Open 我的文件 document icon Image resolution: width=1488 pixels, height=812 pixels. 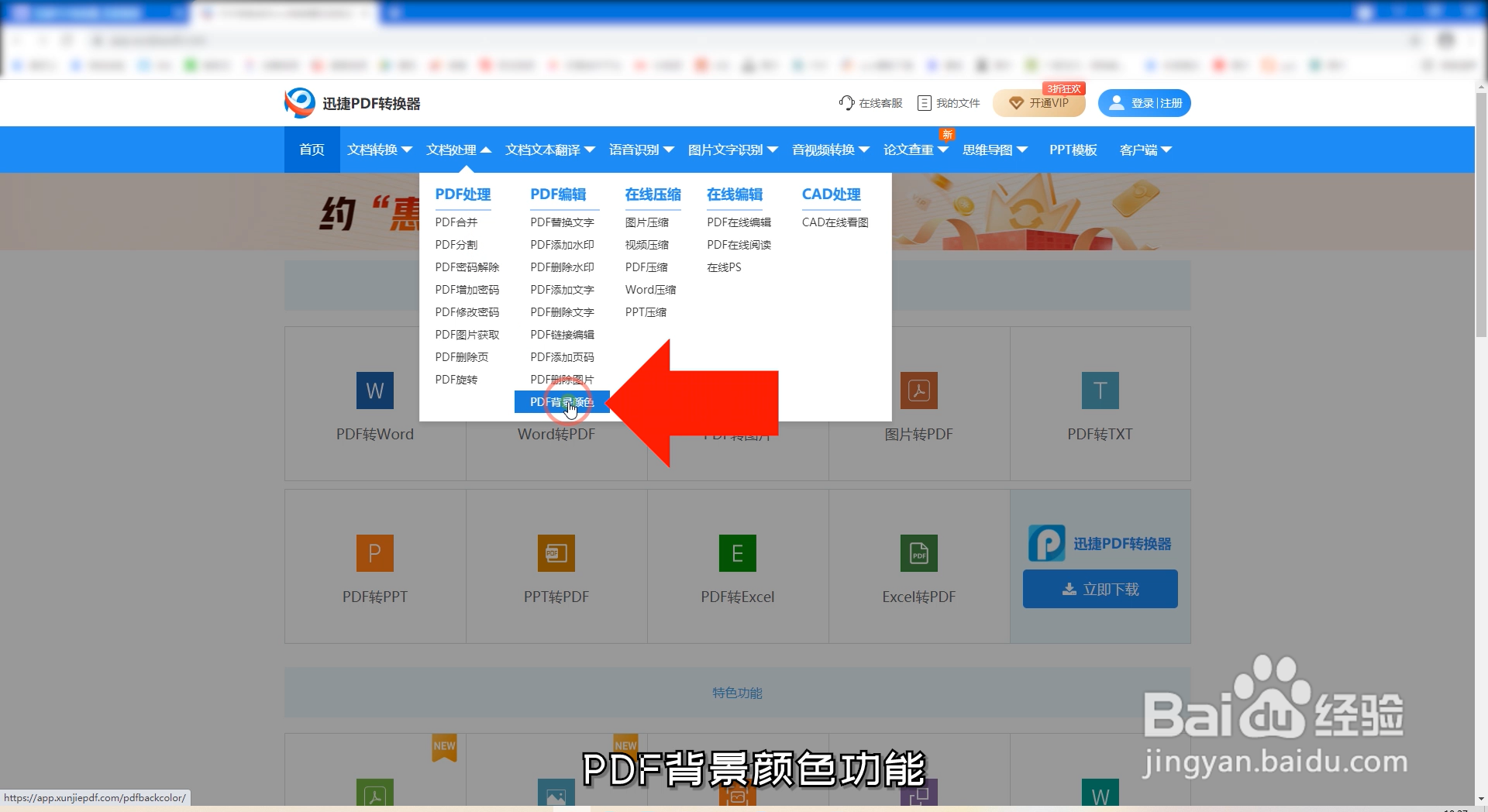click(924, 103)
